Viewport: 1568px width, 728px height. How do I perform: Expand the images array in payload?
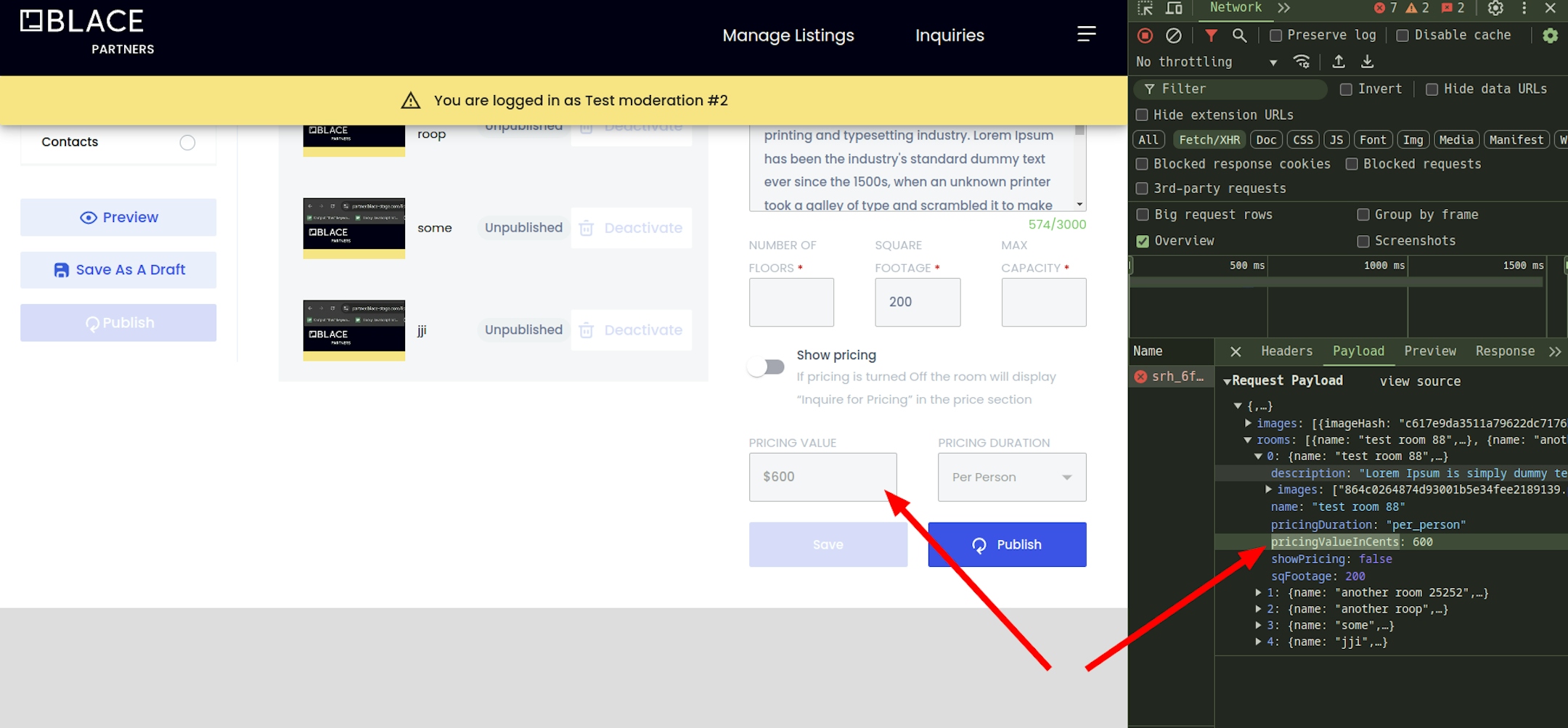point(1248,423)
